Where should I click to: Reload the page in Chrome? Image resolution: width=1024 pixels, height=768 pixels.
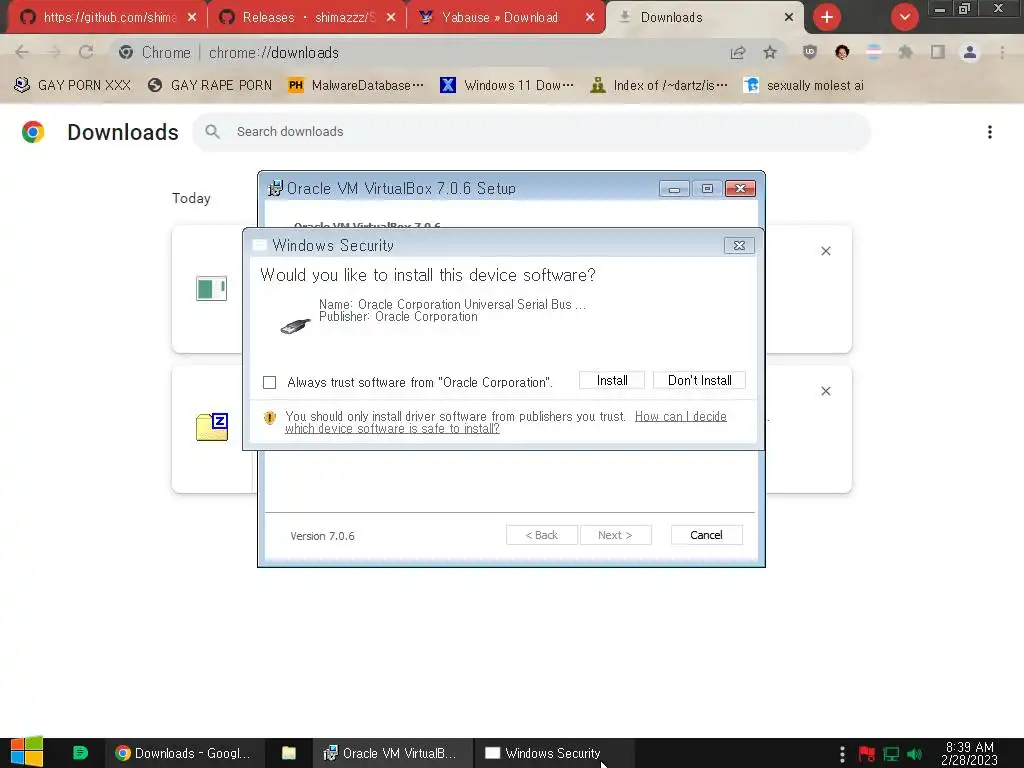coord(86,52)
